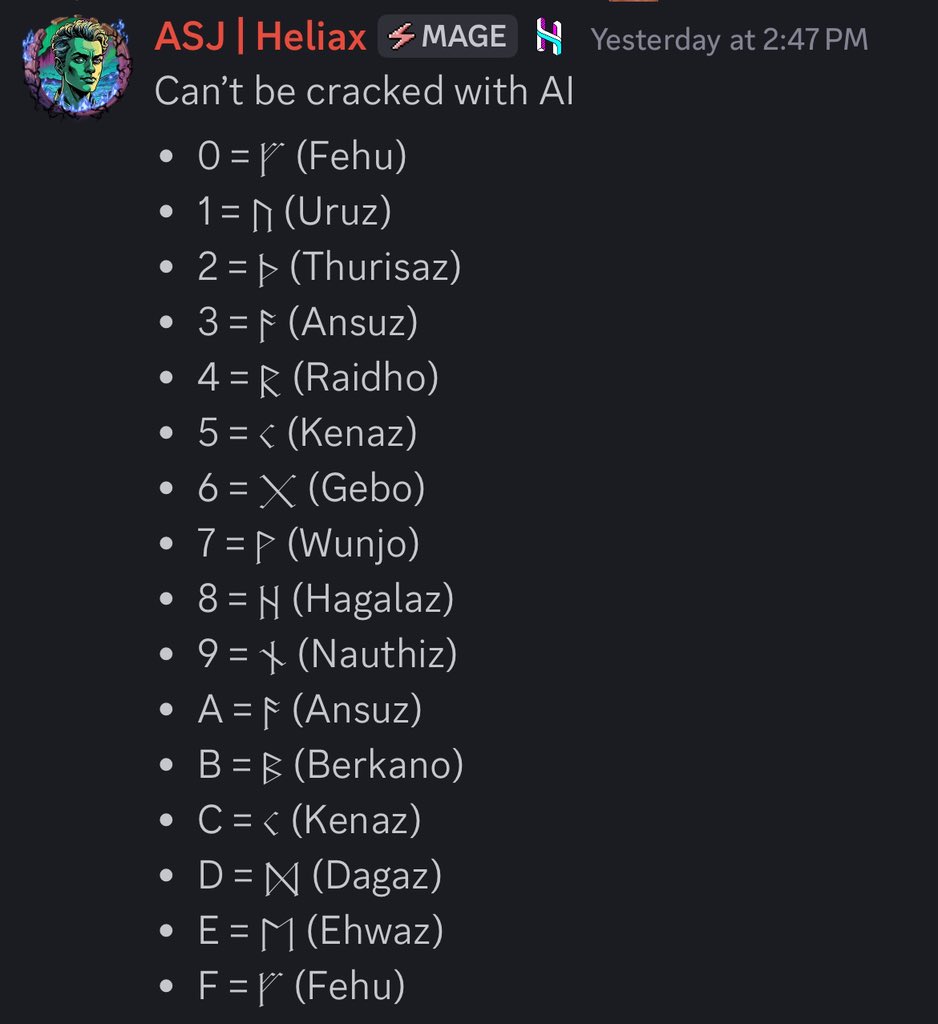Click the Dagaz rune next to D
938x1024 pixels.
(x=282, y=878)
